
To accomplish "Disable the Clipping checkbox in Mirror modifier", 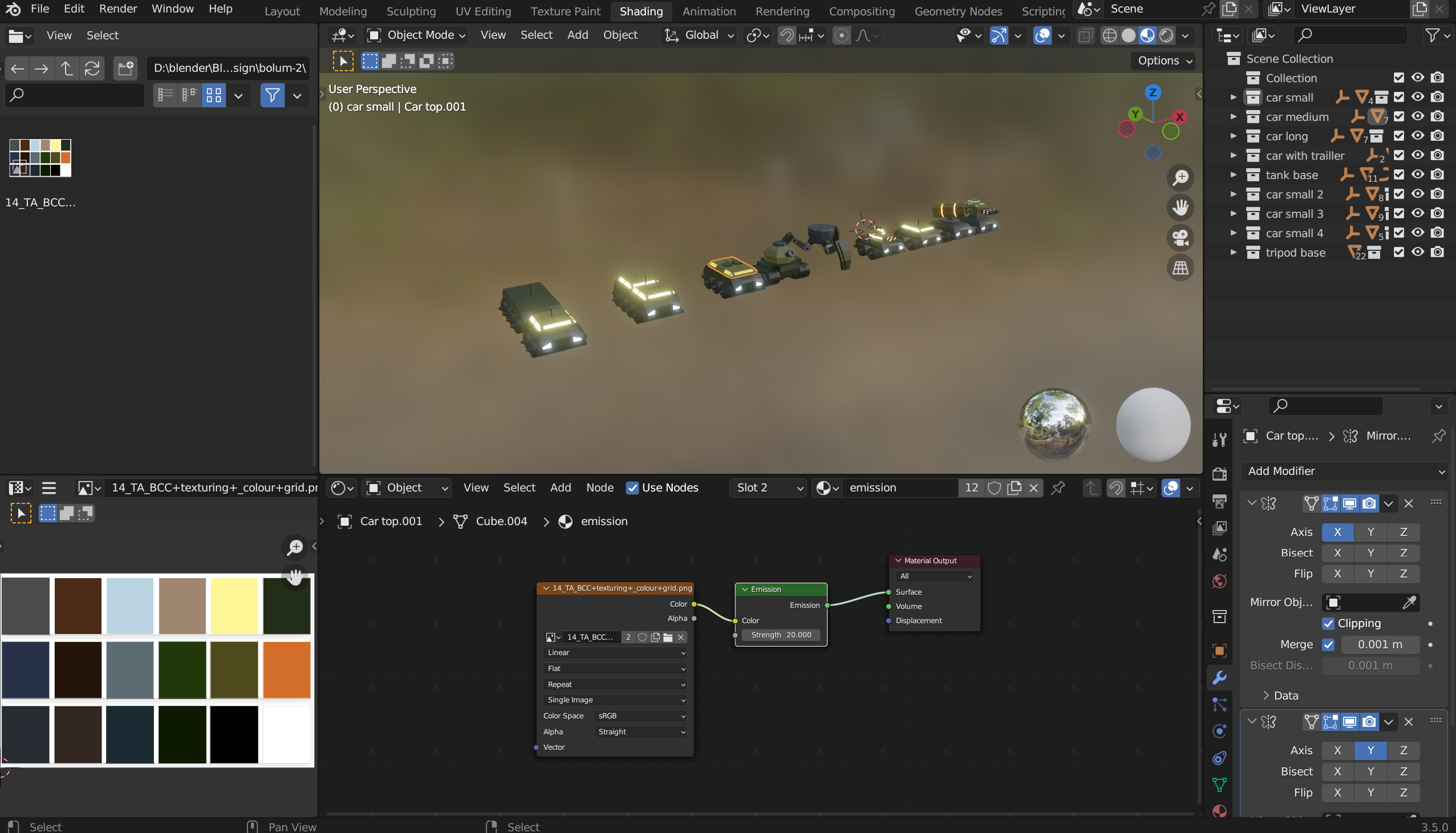I will (1328, 624).
